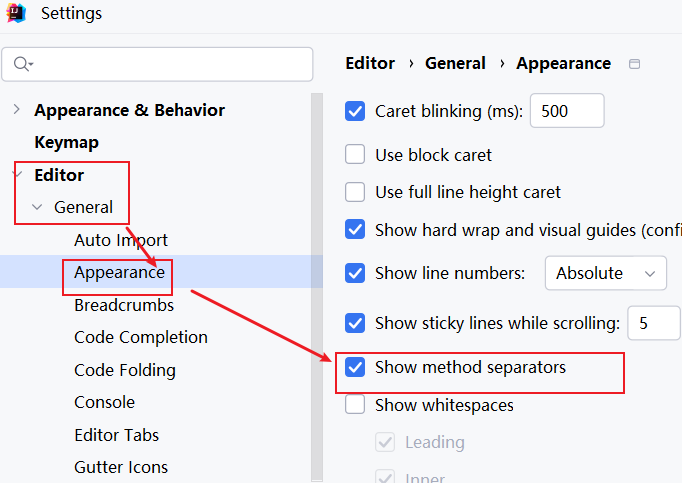Toggle the Caret blinking checkbox
This screenshot has height=483, width=682.
click(x=355, y=111)
